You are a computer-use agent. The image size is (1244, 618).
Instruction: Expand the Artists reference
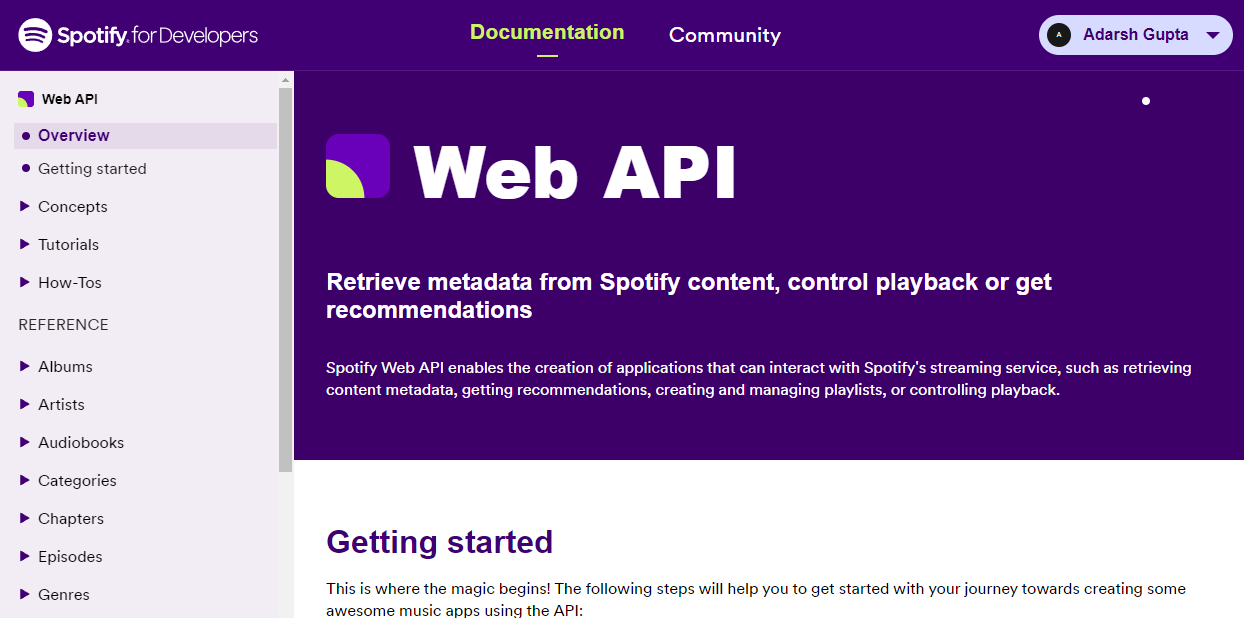[61, 405]
